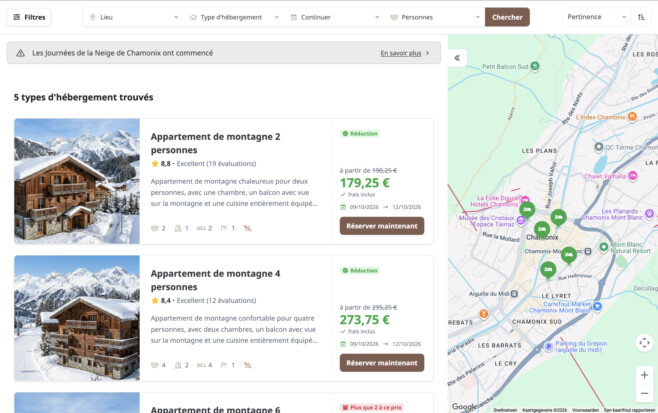The width and height of the screenshot is (658, 413).
Task: Open Appartement de montagne 2 personnes photo
Action: click(x=77, y=181)
